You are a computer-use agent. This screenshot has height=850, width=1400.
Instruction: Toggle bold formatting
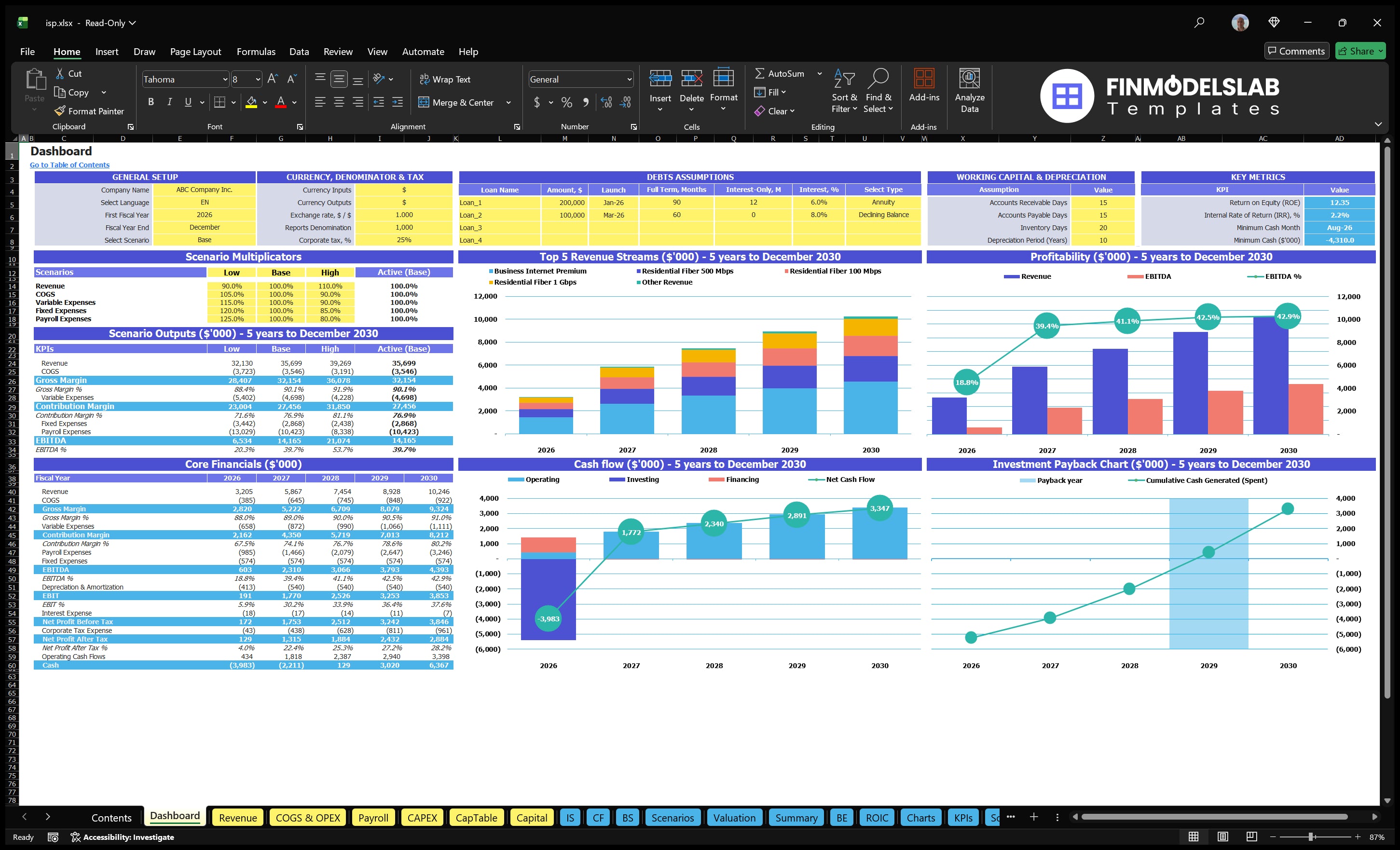pos(151,102)
